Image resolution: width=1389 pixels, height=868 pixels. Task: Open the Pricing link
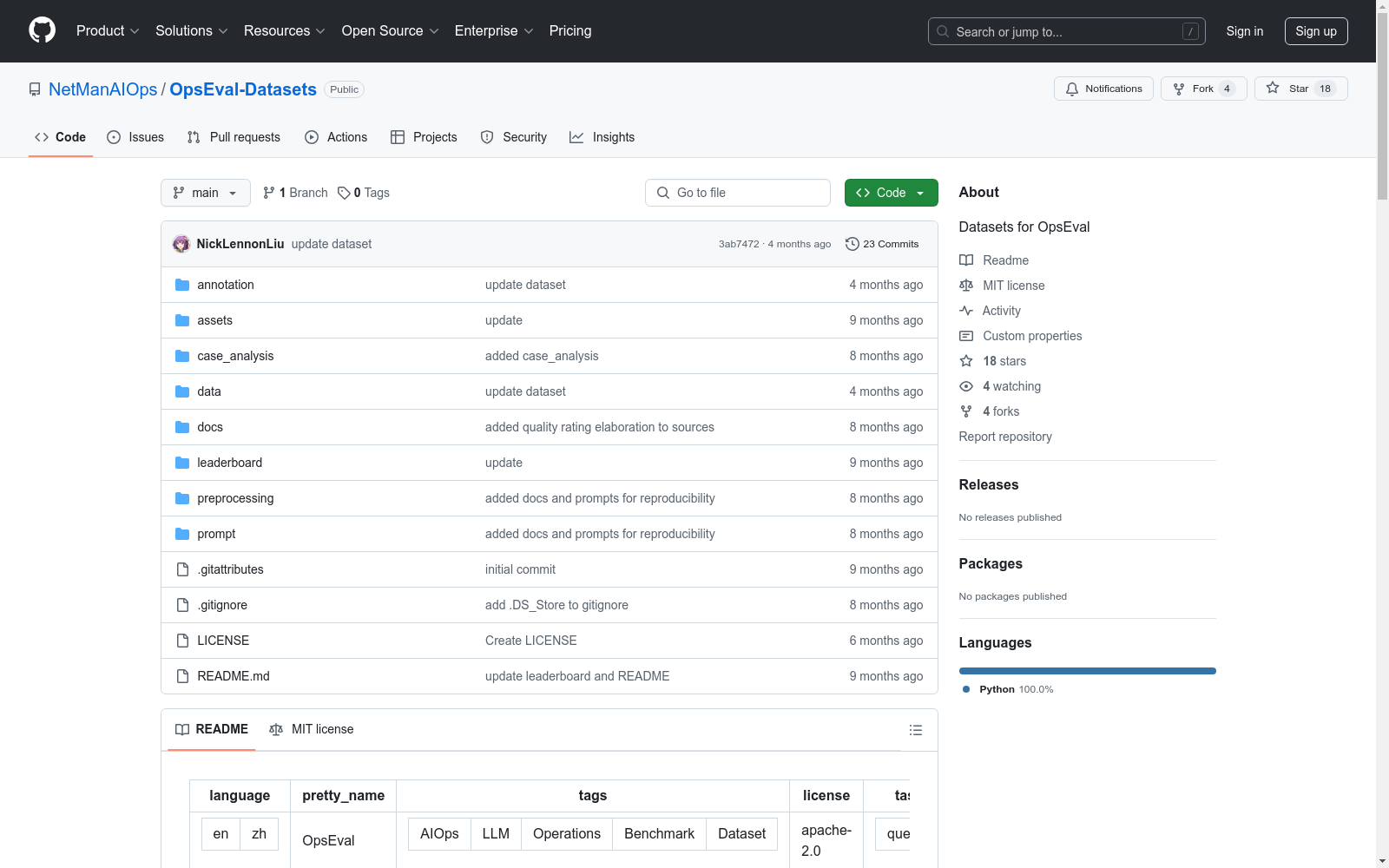point(570,30)
